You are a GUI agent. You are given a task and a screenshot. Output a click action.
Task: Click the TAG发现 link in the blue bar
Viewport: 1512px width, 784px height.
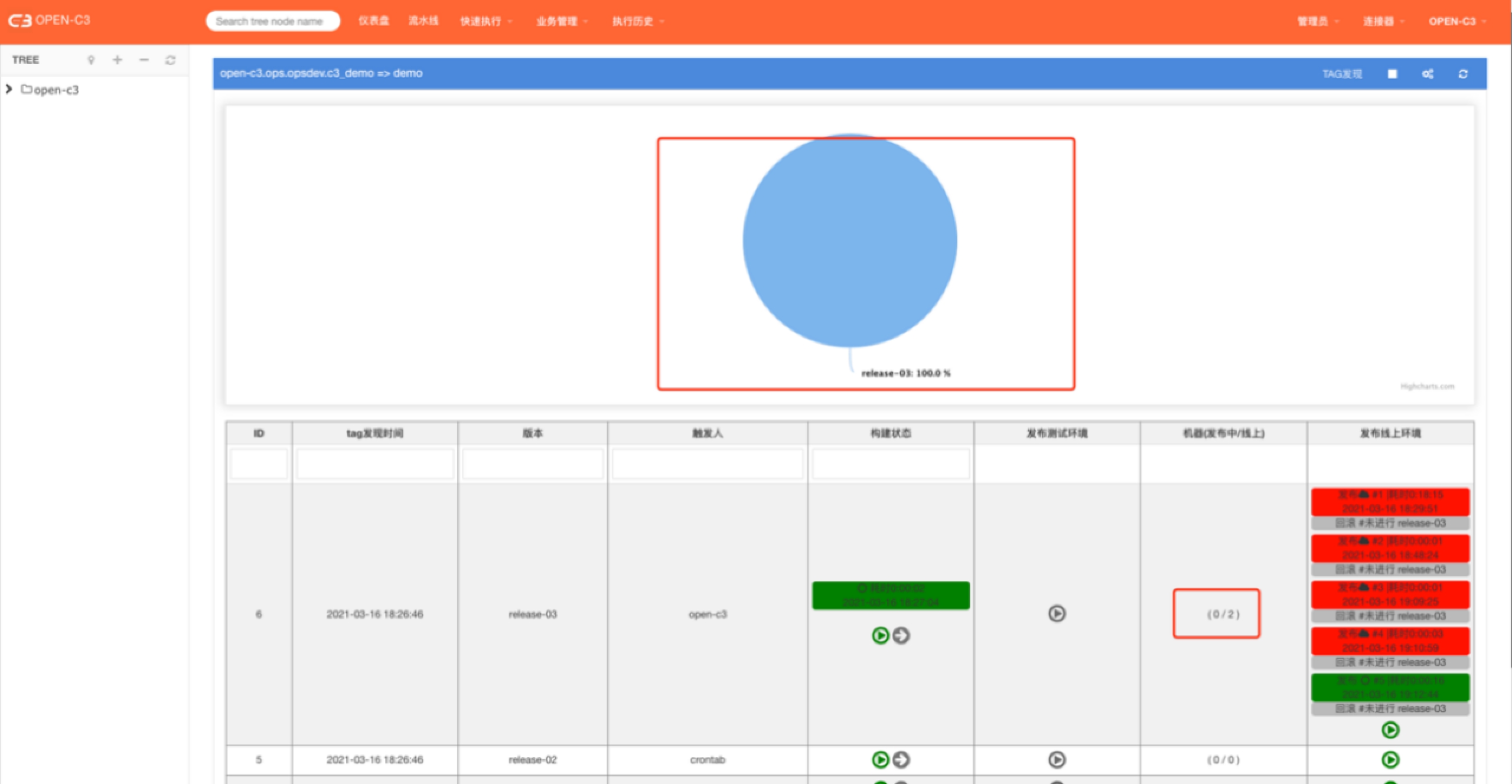(1342, 74)
